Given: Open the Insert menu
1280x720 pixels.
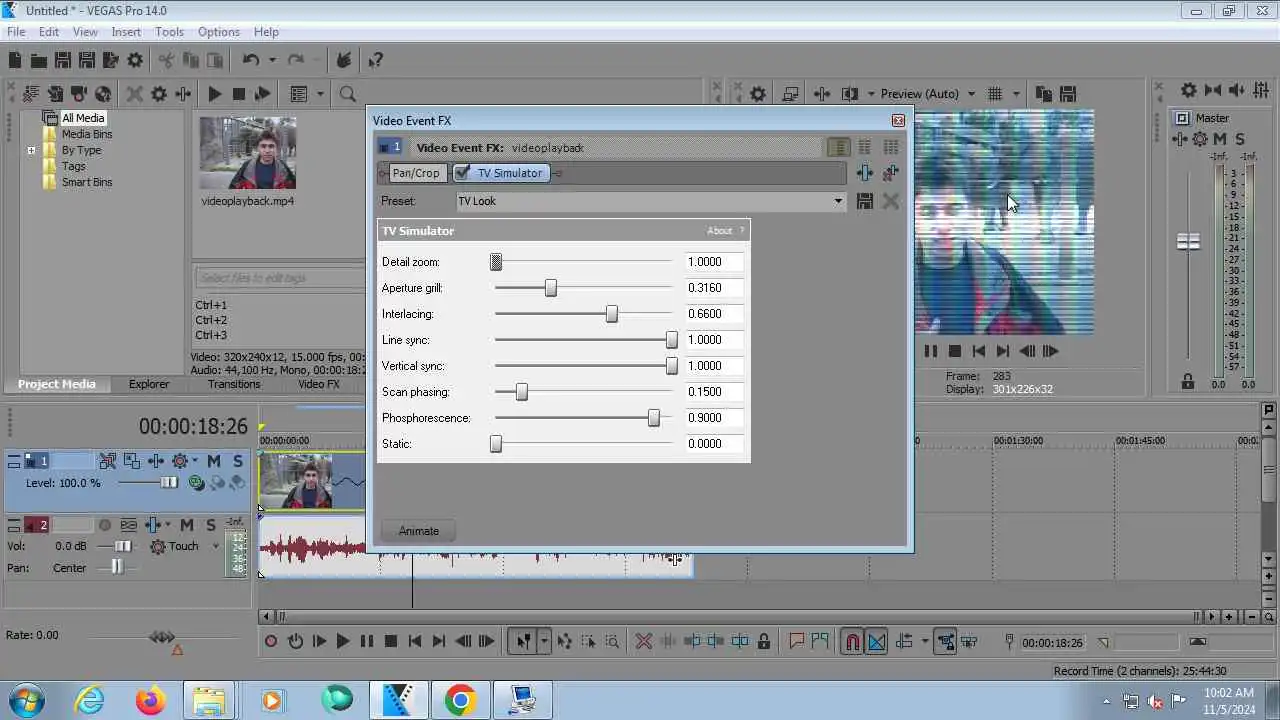Looking at the screenshot, I should (126, 32).
